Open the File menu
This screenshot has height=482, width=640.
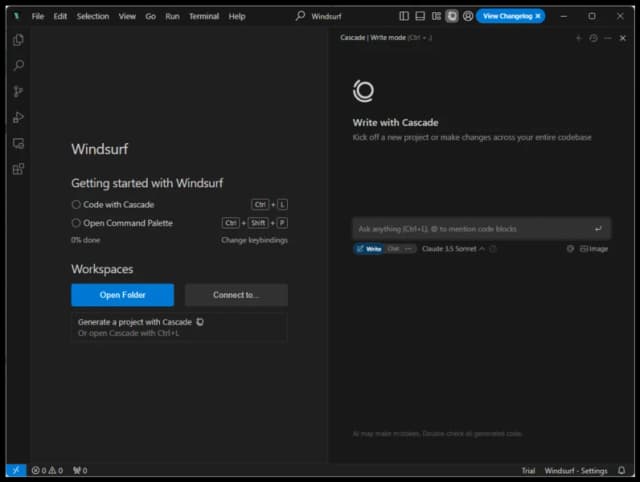point(38,16)
